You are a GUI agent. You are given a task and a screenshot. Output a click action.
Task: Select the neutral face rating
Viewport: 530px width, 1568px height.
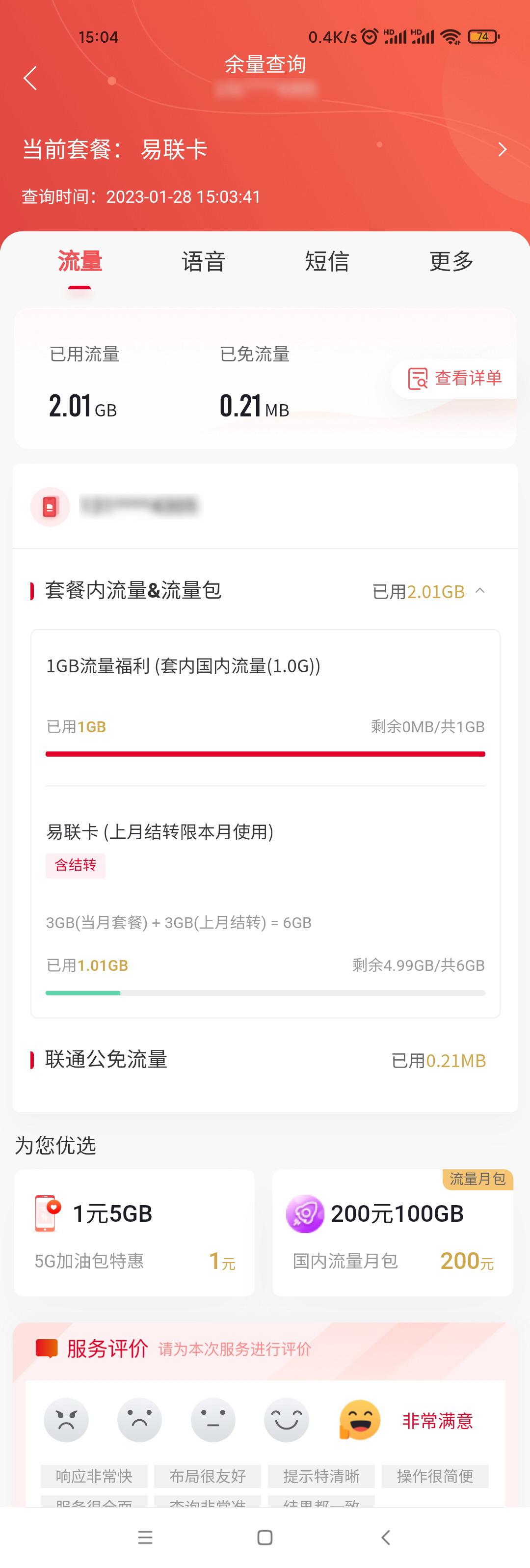(213, 1420)
